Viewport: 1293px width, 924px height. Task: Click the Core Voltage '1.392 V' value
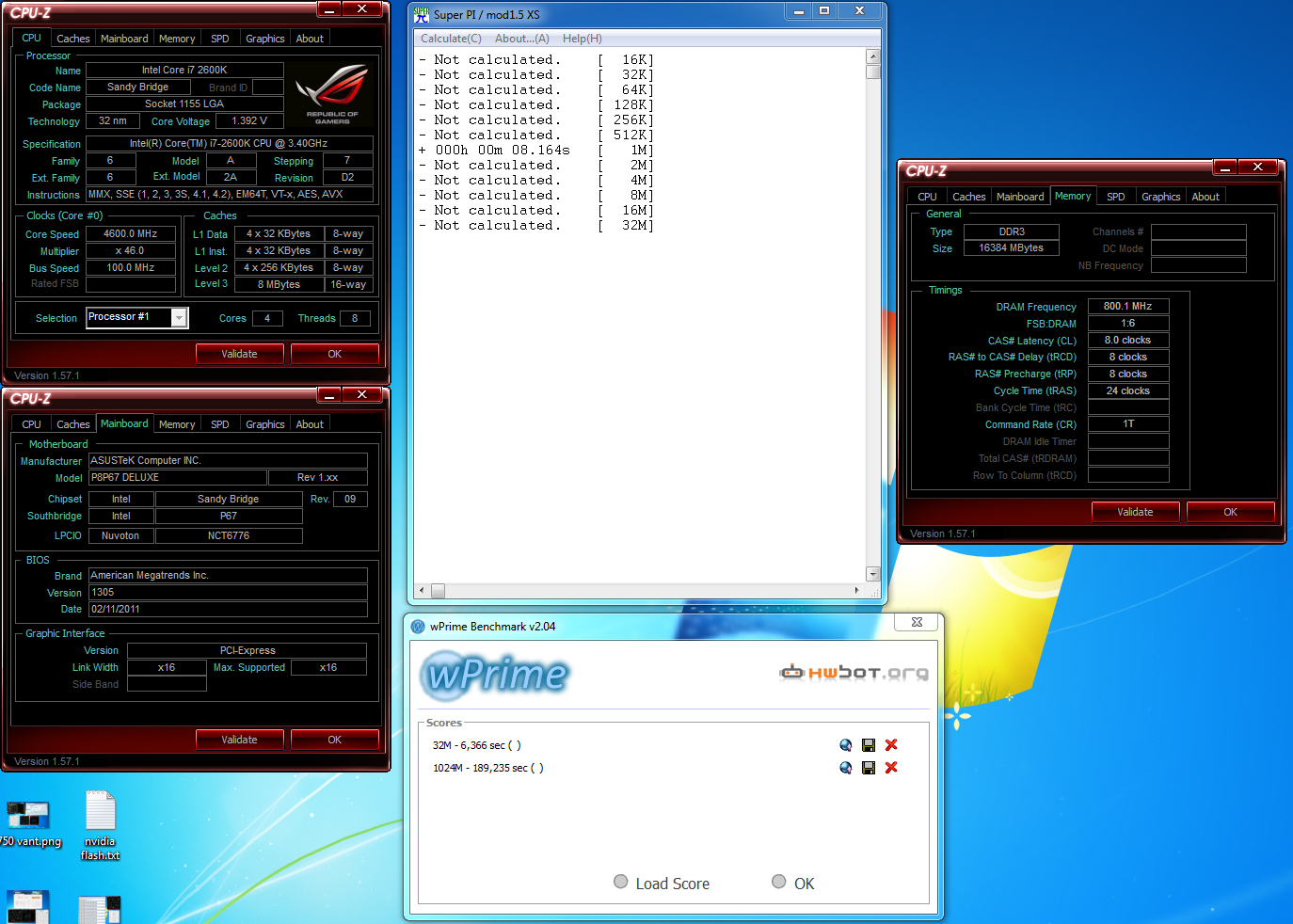249,120
